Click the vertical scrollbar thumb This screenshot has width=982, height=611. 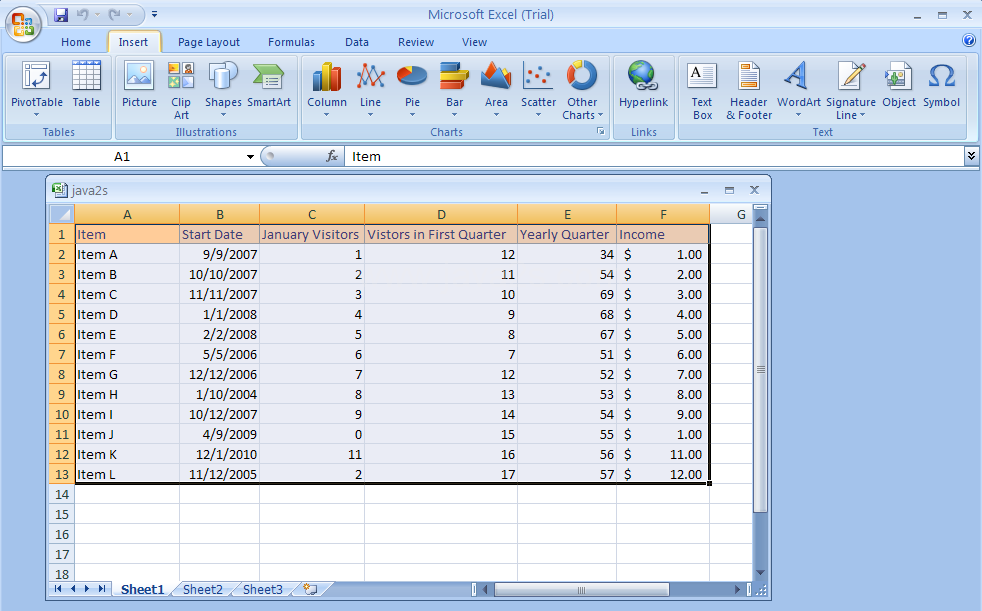coord(760,369)
